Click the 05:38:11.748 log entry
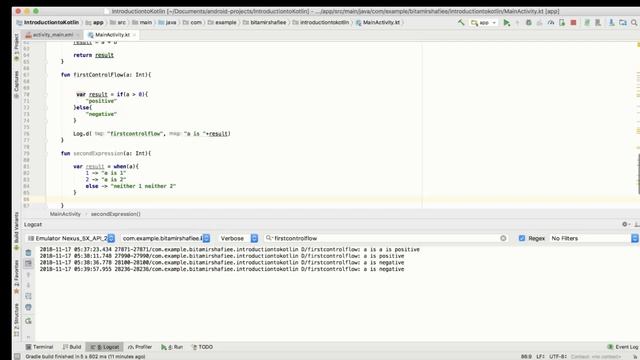Viewport: 640px width, 360px height. coord(222,256)
